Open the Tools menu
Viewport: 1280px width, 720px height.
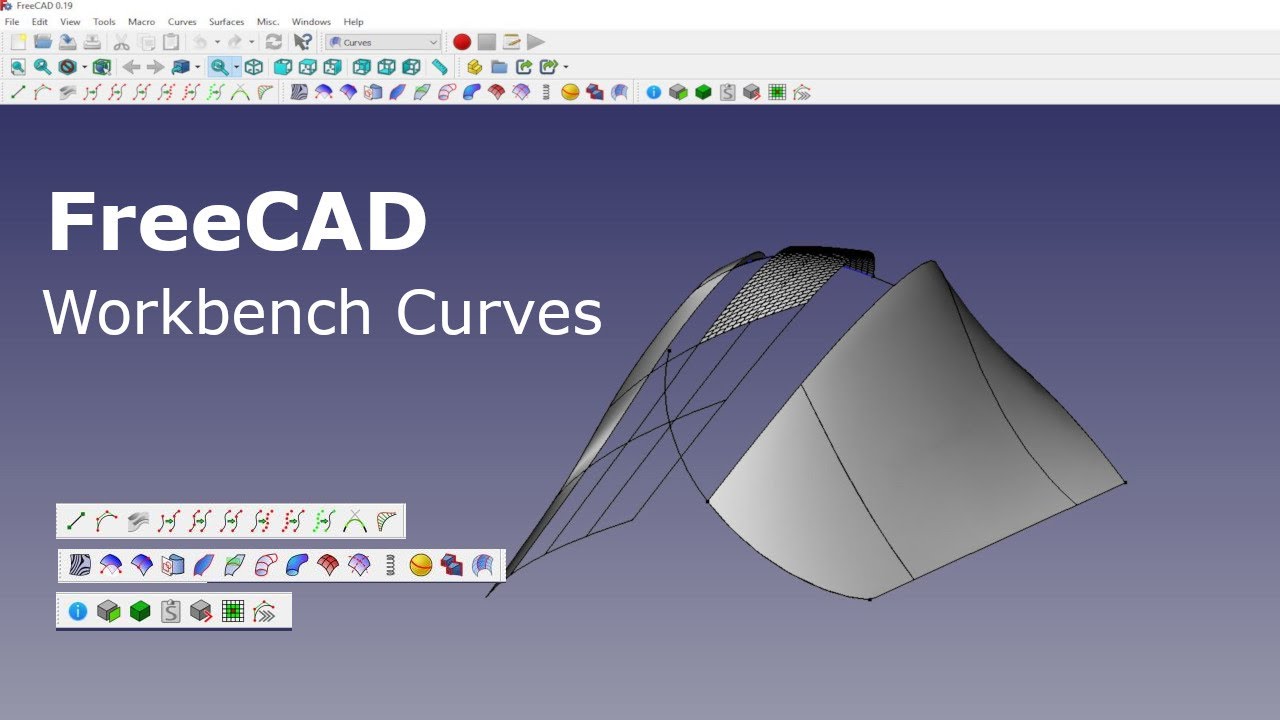coord(104,21)
